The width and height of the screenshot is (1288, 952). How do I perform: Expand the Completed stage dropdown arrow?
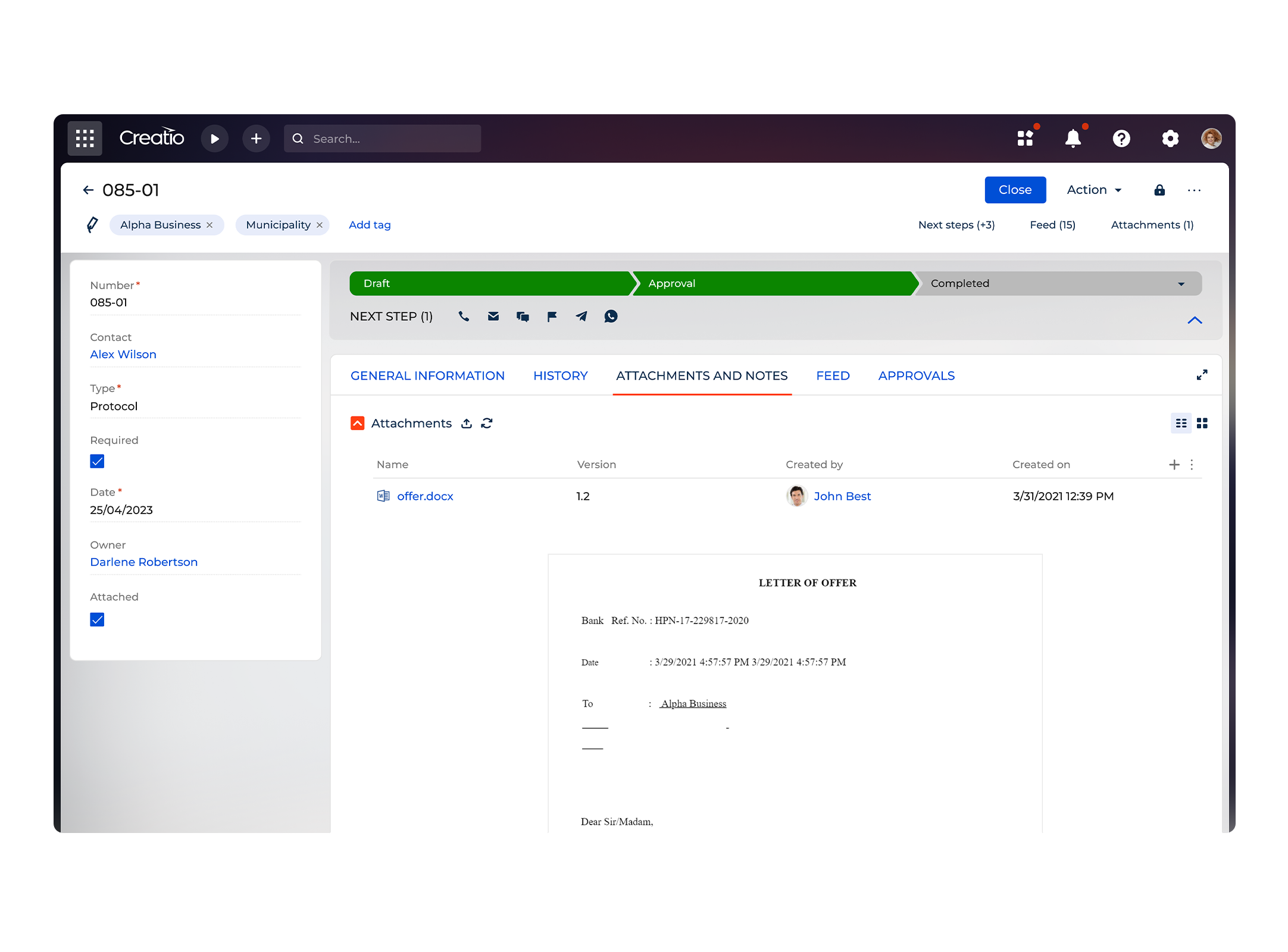[x=1181, y=283]
